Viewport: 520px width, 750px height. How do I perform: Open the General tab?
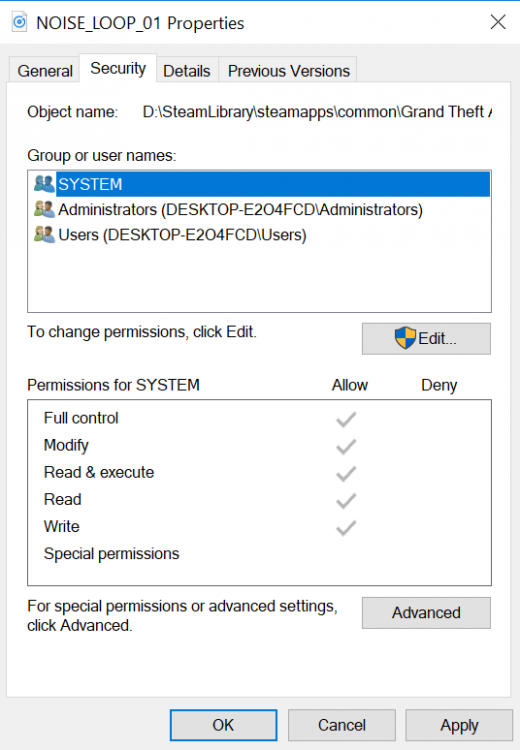[44, 71]
